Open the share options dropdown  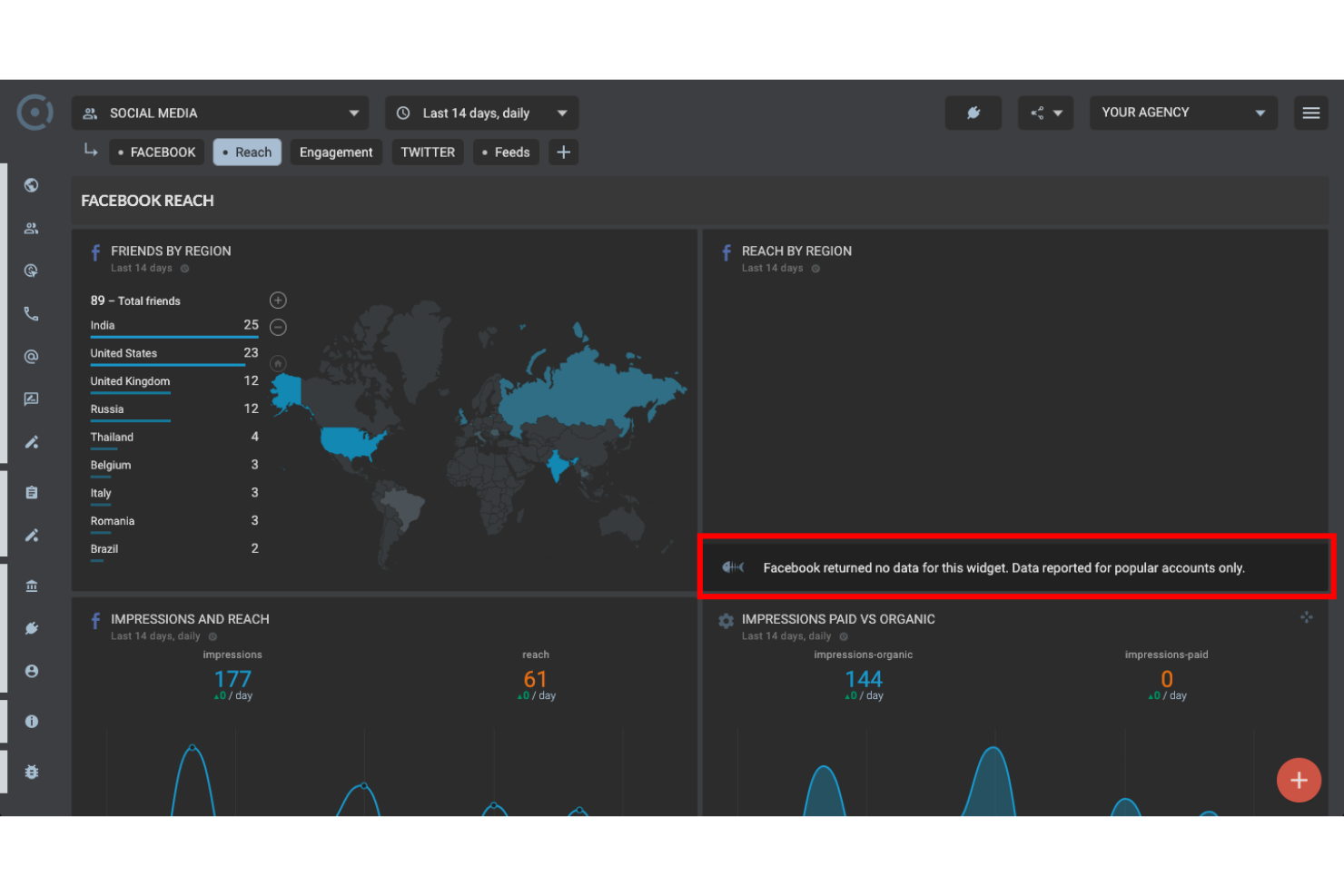(1045, 113)
